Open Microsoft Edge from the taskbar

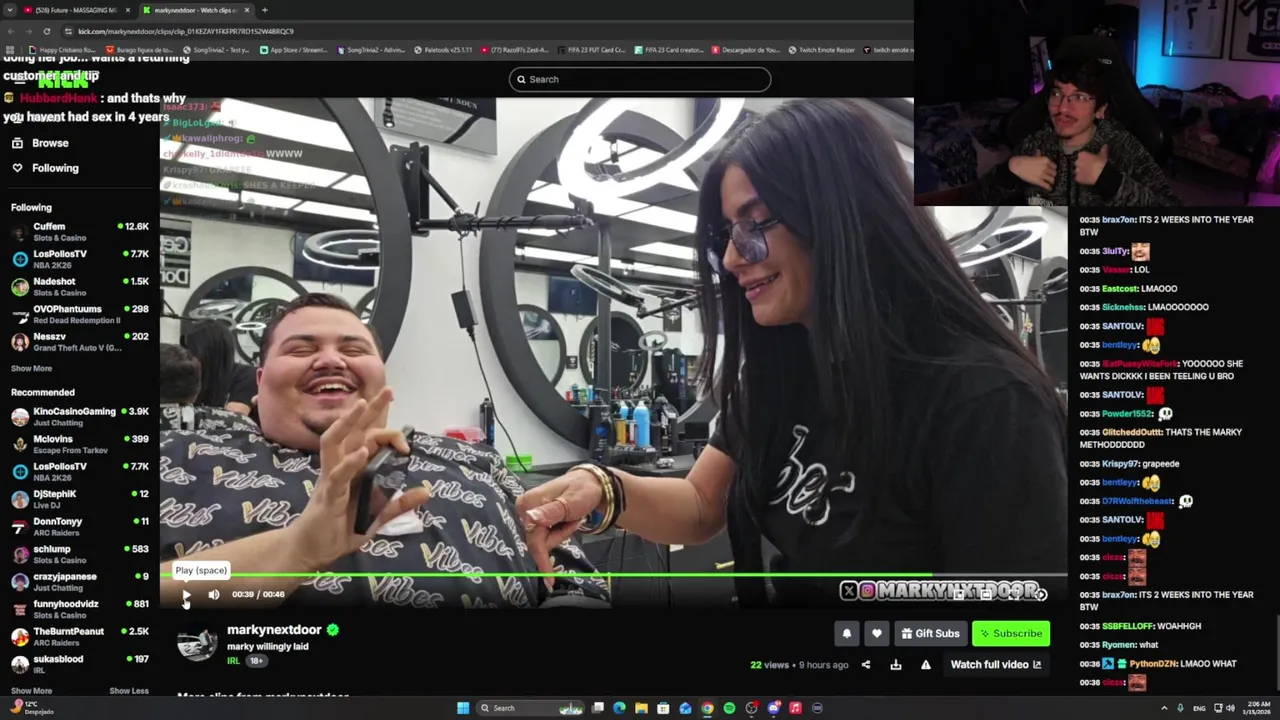[x=619, y=708]
